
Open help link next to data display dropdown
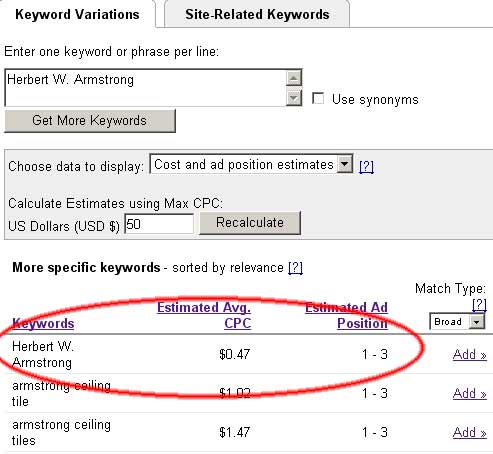[x=366, y=166]
